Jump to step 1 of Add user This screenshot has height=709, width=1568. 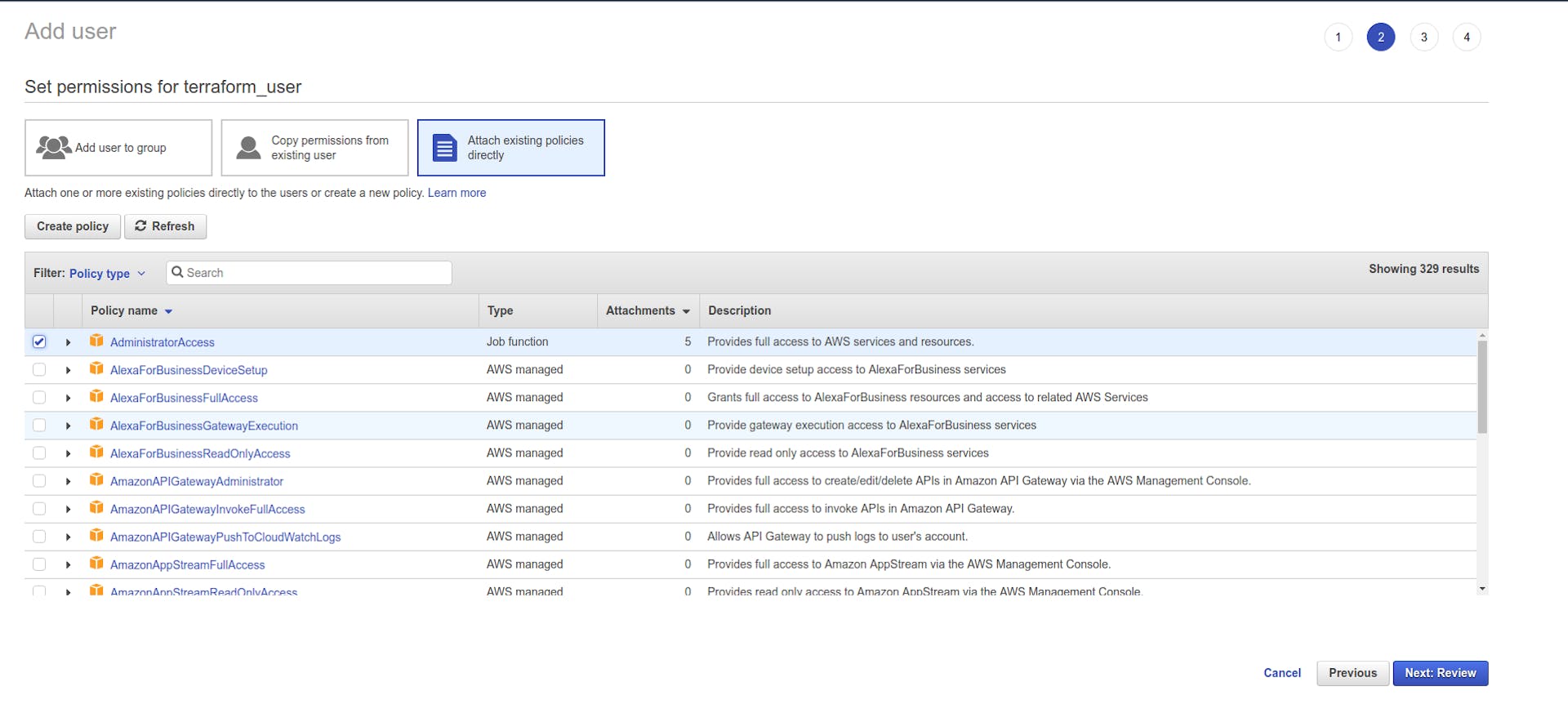click(x=1338, y=38)
